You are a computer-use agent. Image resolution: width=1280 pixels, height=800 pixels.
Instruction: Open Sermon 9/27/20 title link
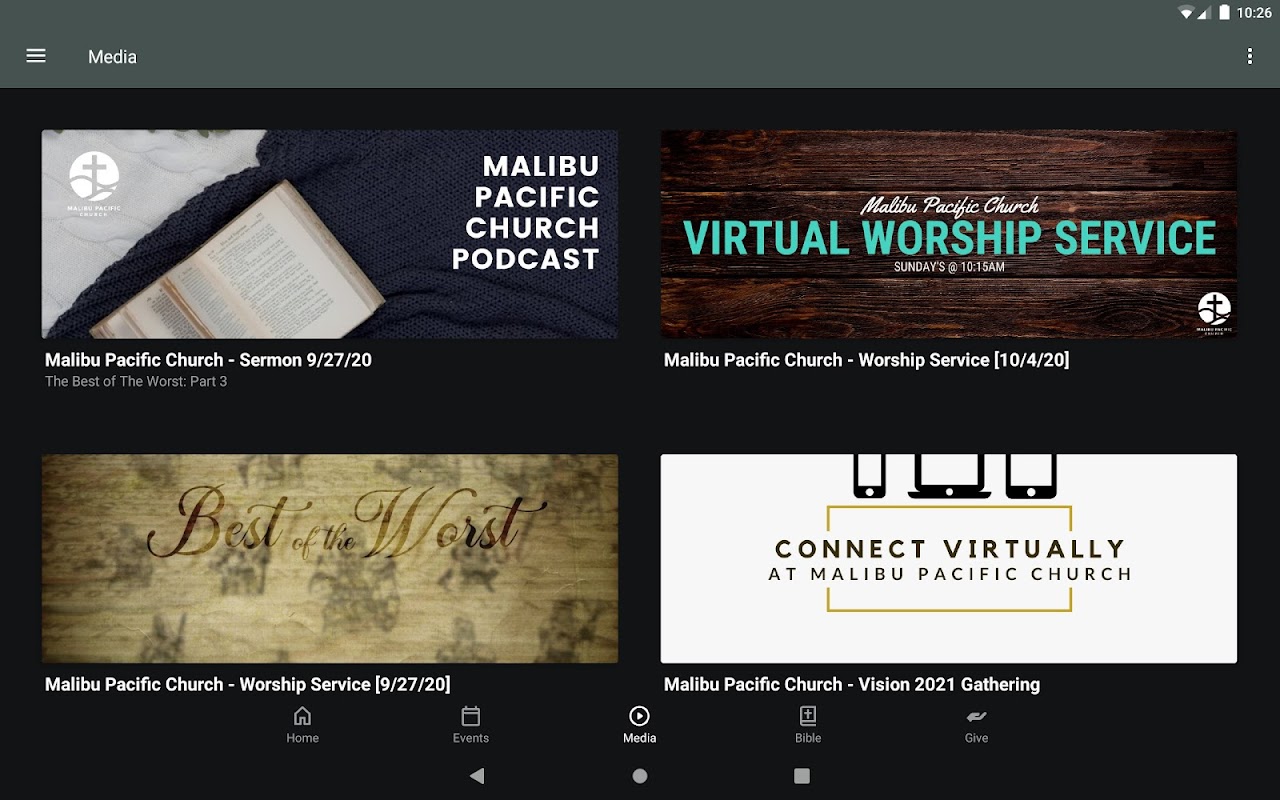point(208,360)
